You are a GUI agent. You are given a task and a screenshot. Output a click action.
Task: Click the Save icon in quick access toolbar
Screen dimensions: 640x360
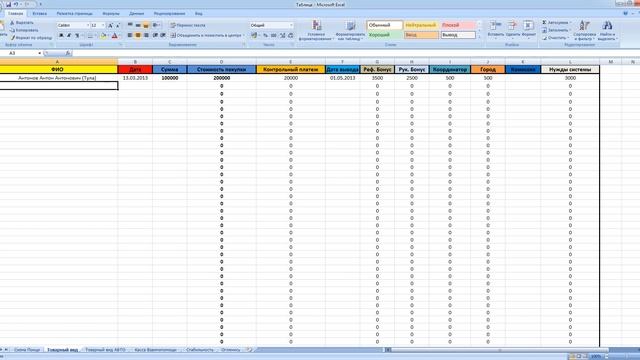point(8,4)
